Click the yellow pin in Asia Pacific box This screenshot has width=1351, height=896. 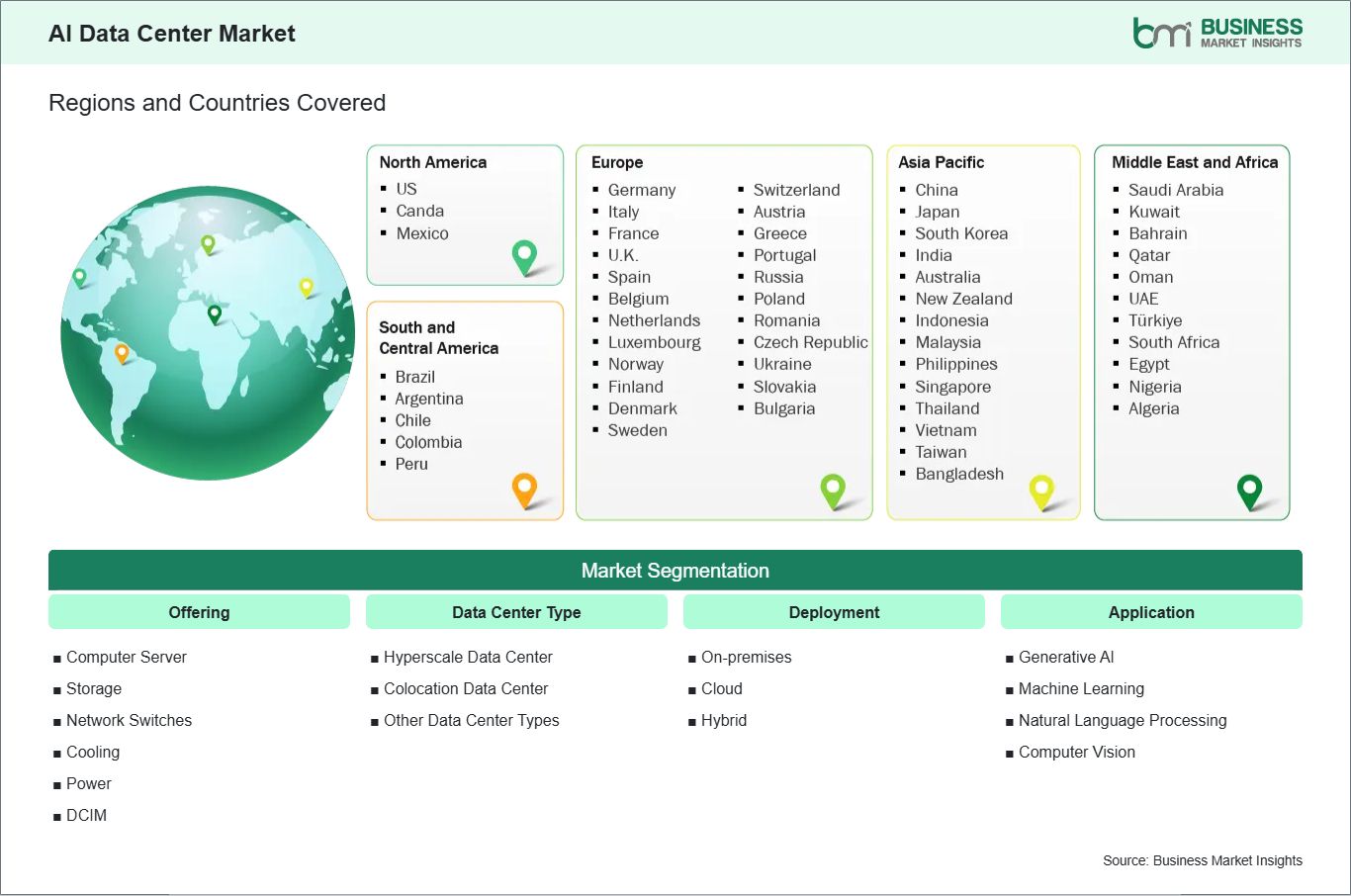point(1041,490)
